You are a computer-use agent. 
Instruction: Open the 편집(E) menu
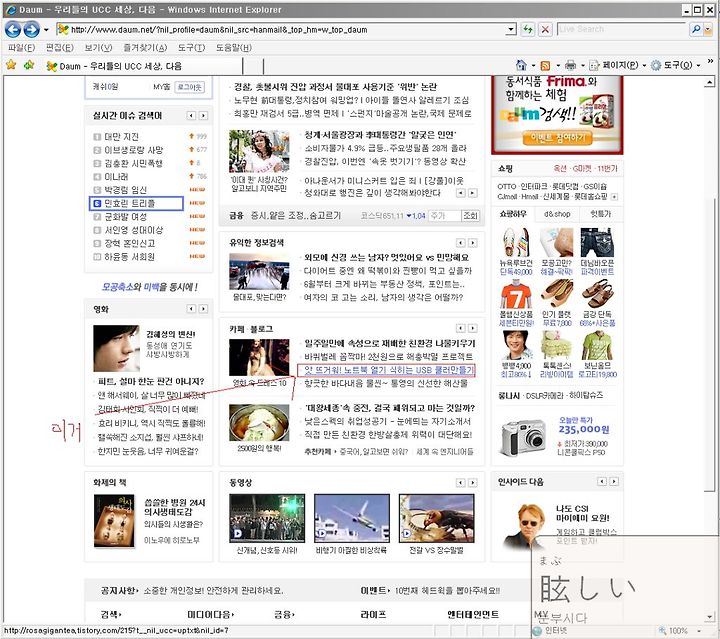click(x=60, y=48)
